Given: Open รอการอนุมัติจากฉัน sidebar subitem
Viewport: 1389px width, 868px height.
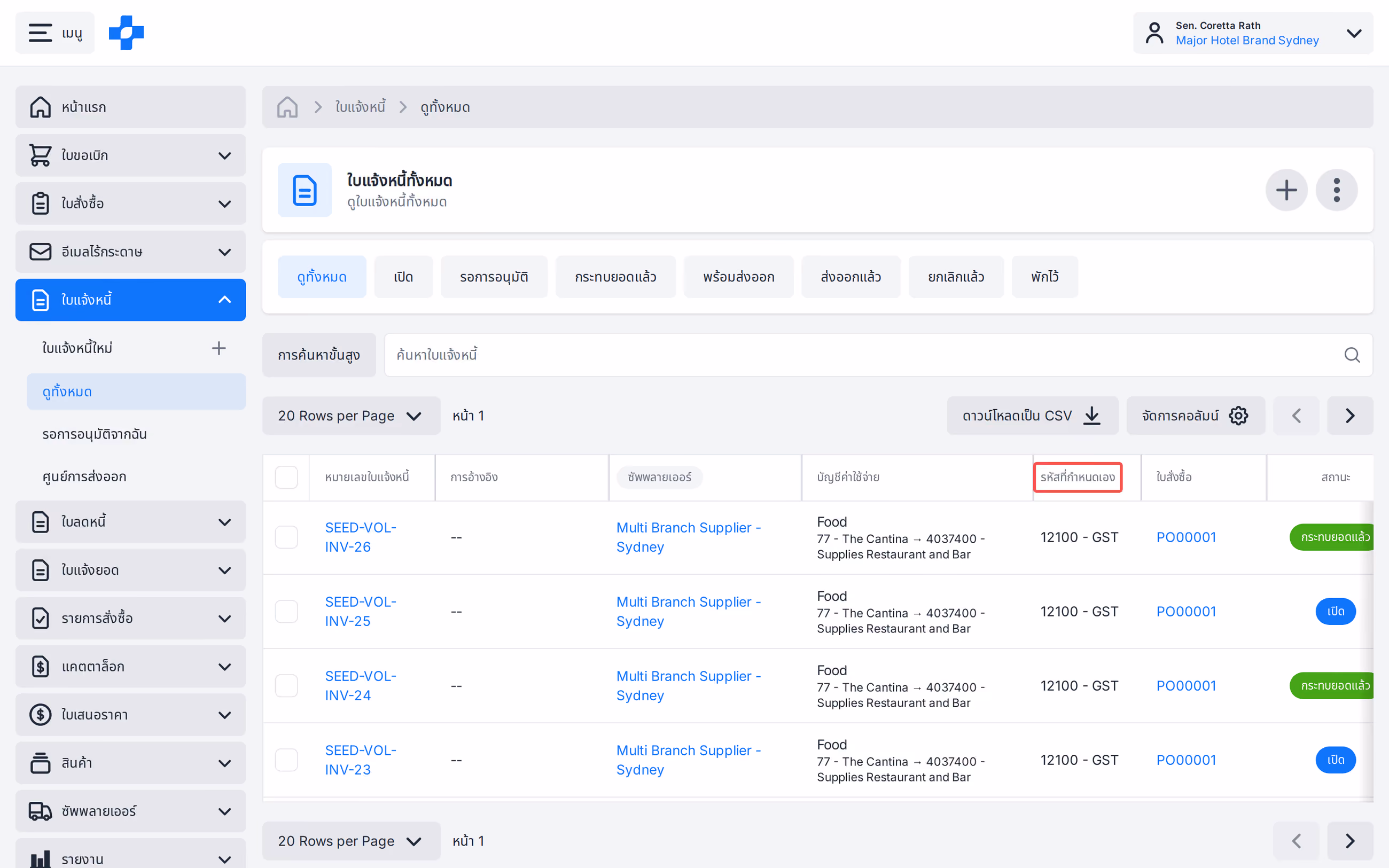Looking at the screenshot, I should [x=95, y=434].
